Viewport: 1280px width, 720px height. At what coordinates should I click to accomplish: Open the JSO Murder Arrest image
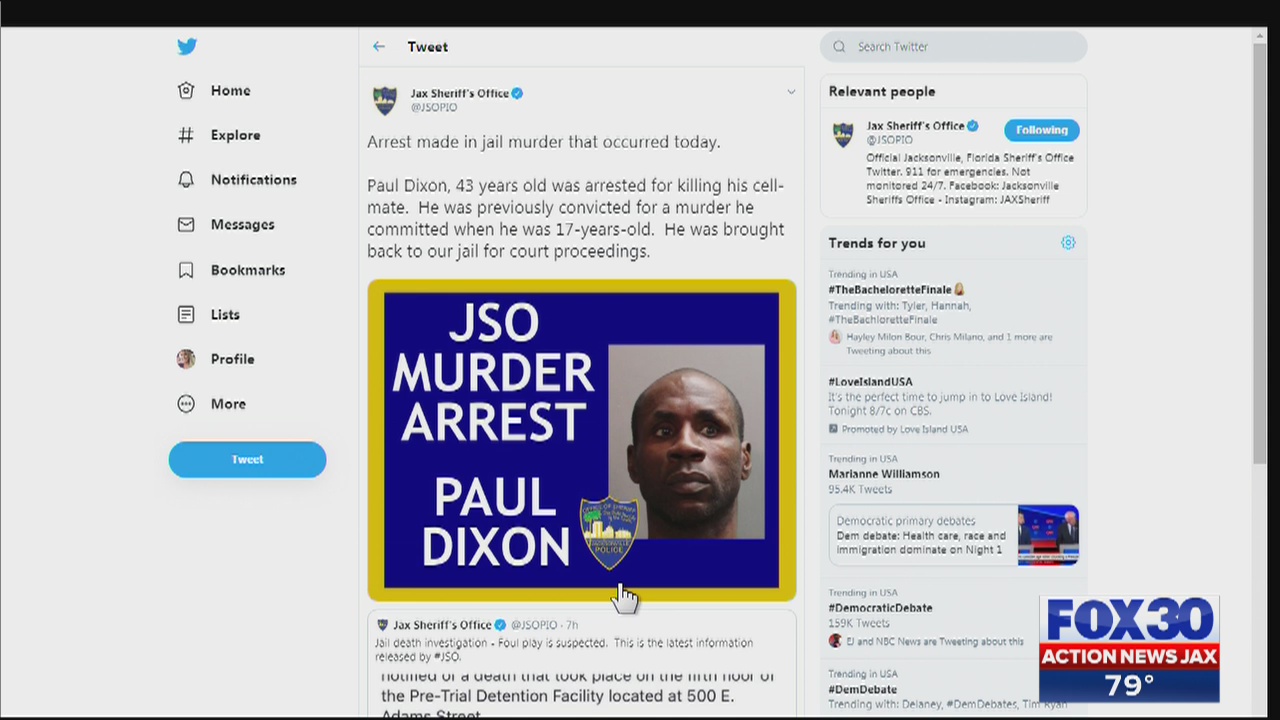(582, 440)
